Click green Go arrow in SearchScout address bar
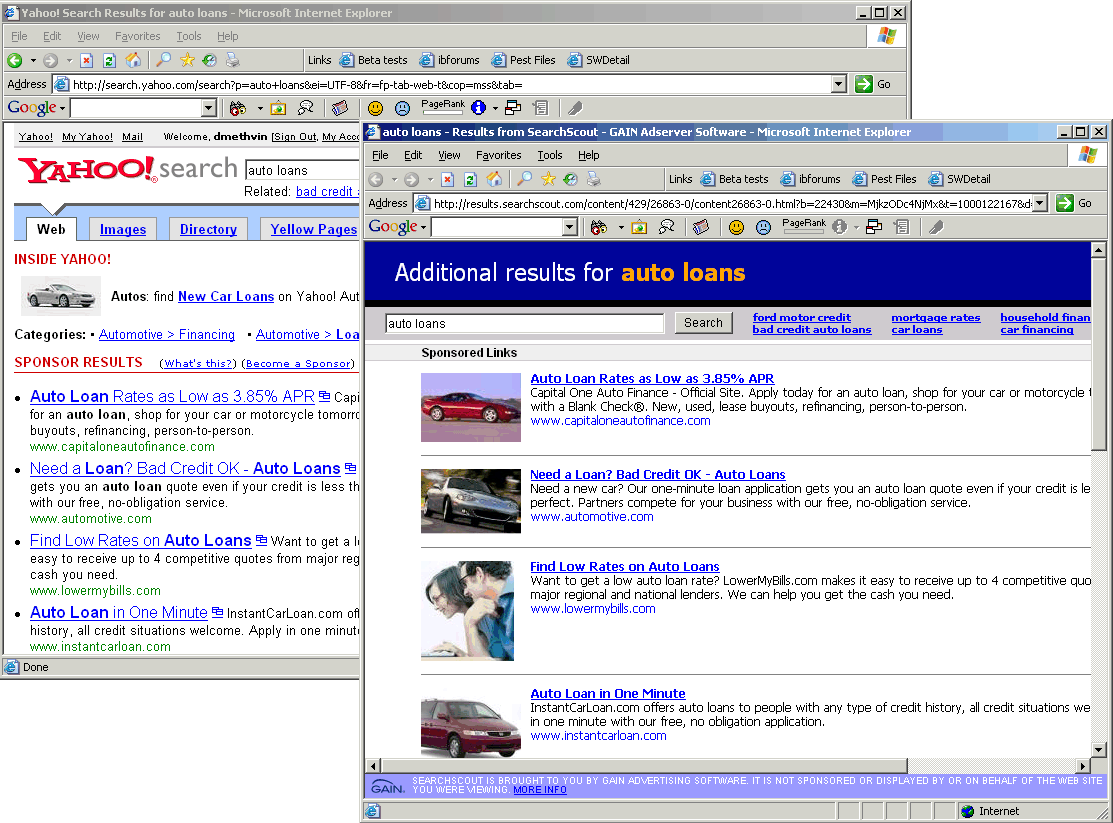The width and height of the screenshot is (1113, 823). click(1065, 203)
